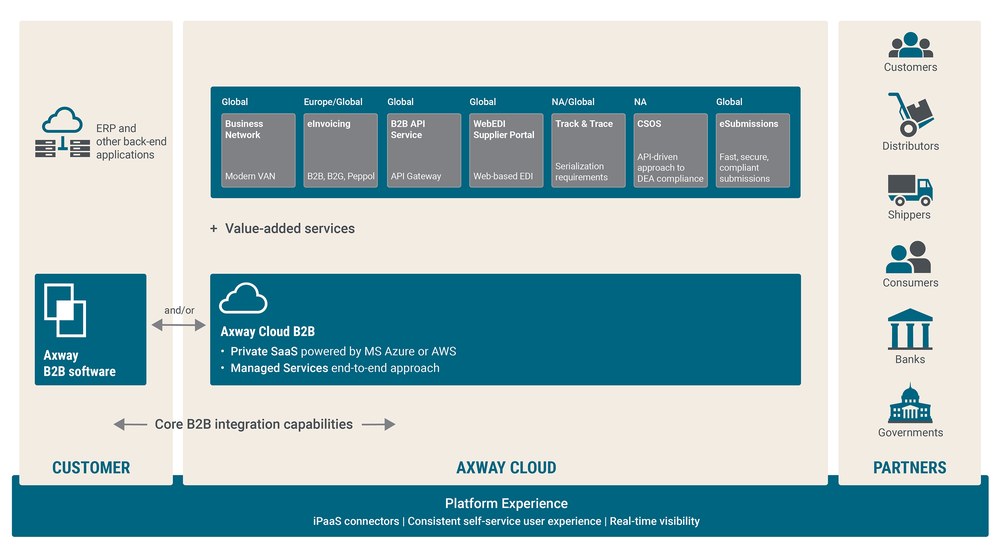This screenshot has height=551, width=1000.
Task: Click the Shippers truck icon
Action: pos(910,190)
